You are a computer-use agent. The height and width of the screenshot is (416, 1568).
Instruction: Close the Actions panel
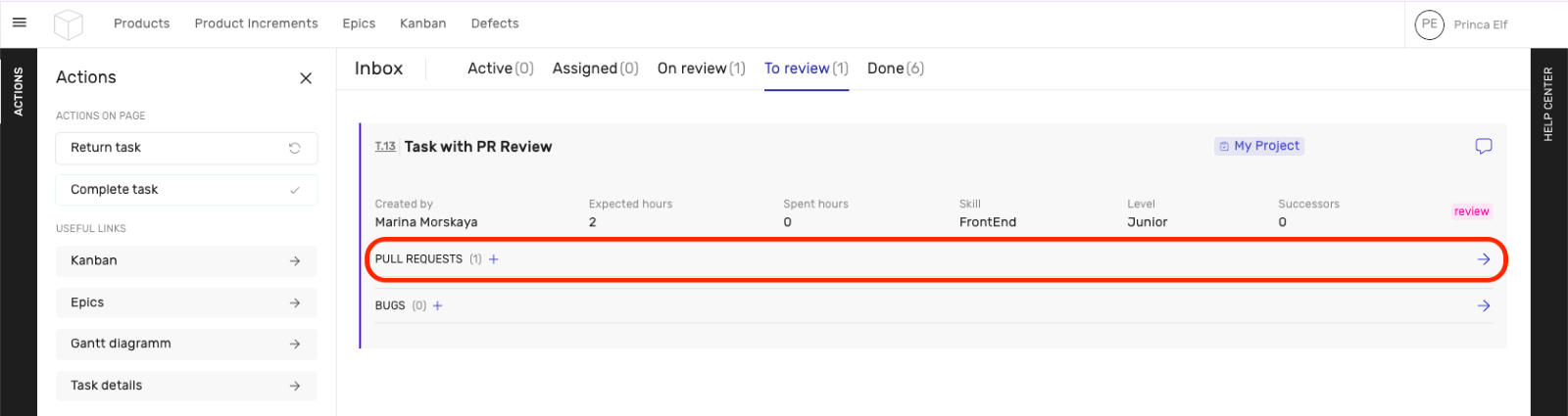[x=306, y=78]
